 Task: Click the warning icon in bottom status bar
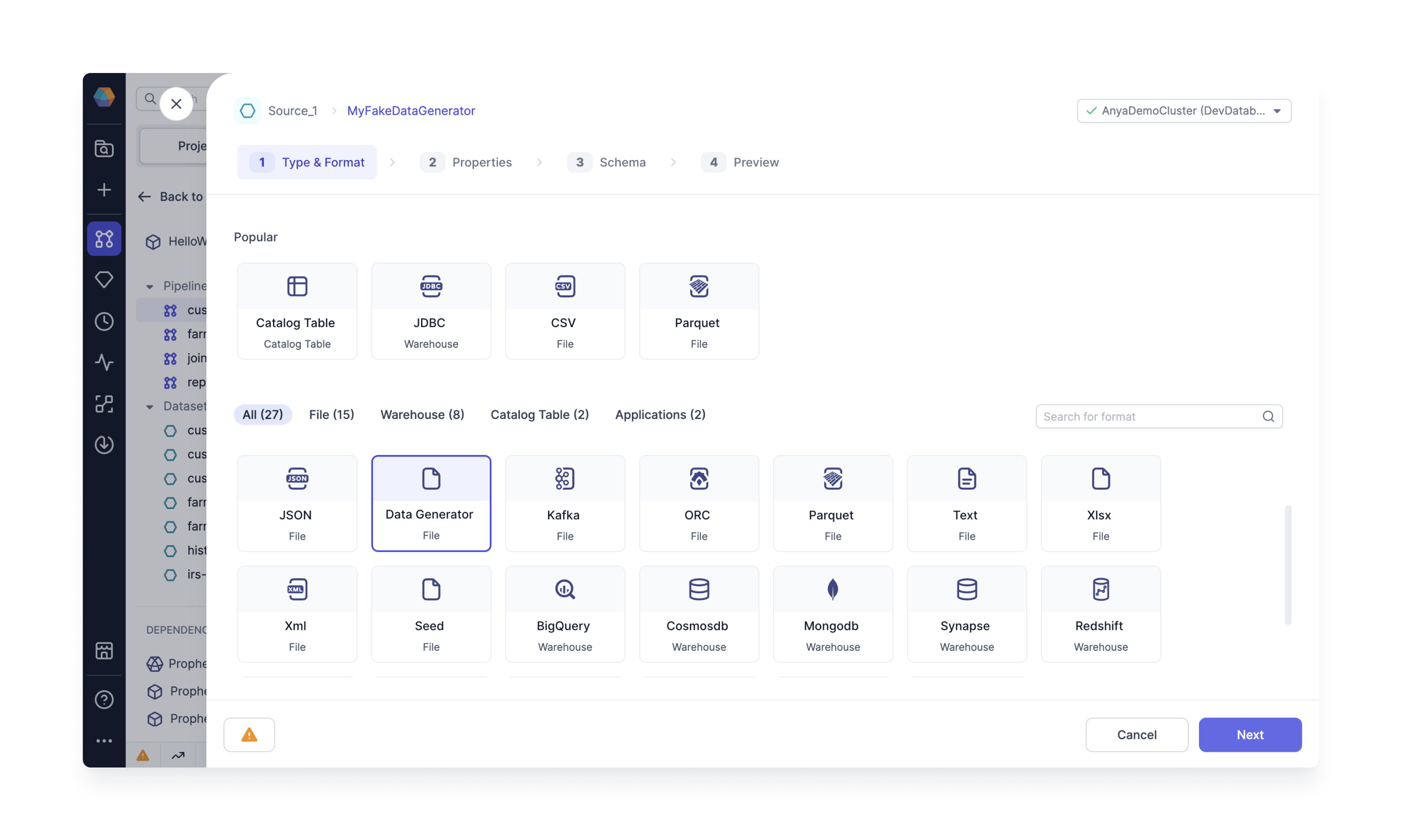pyautogui.click(x=143, y=756)
